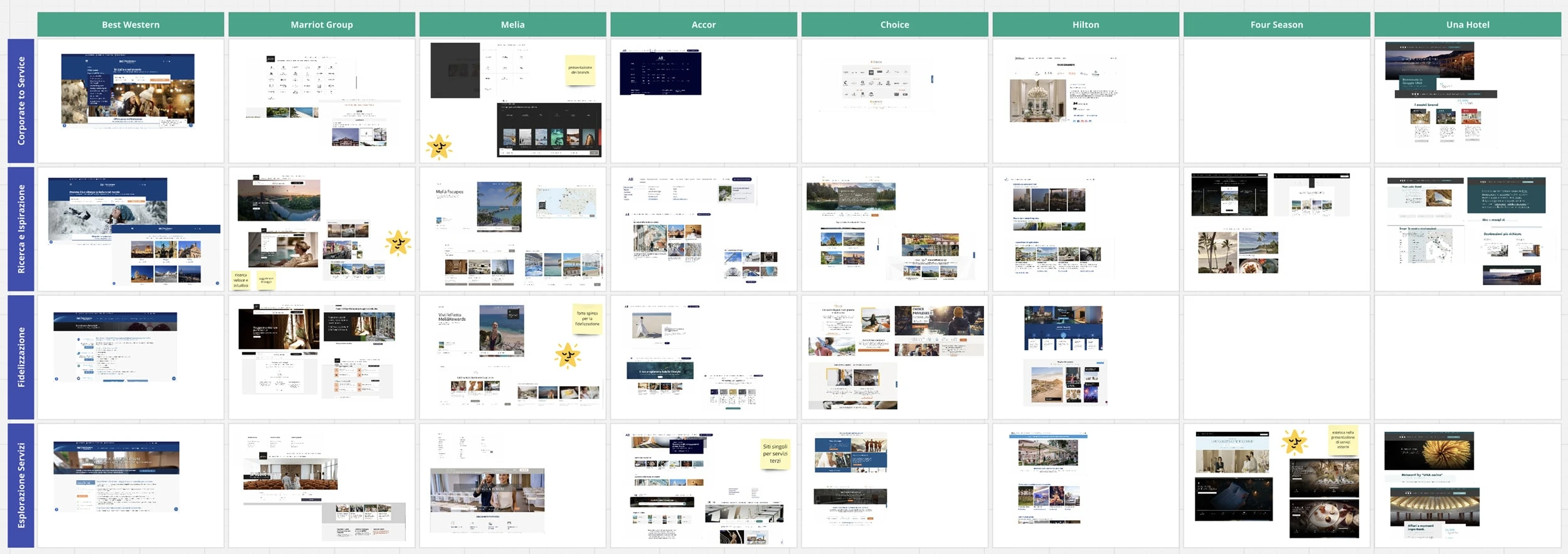Click Hilton screenshot in Corporate to Service row
Screen dimensions: 1568x554
point(1066,89)
